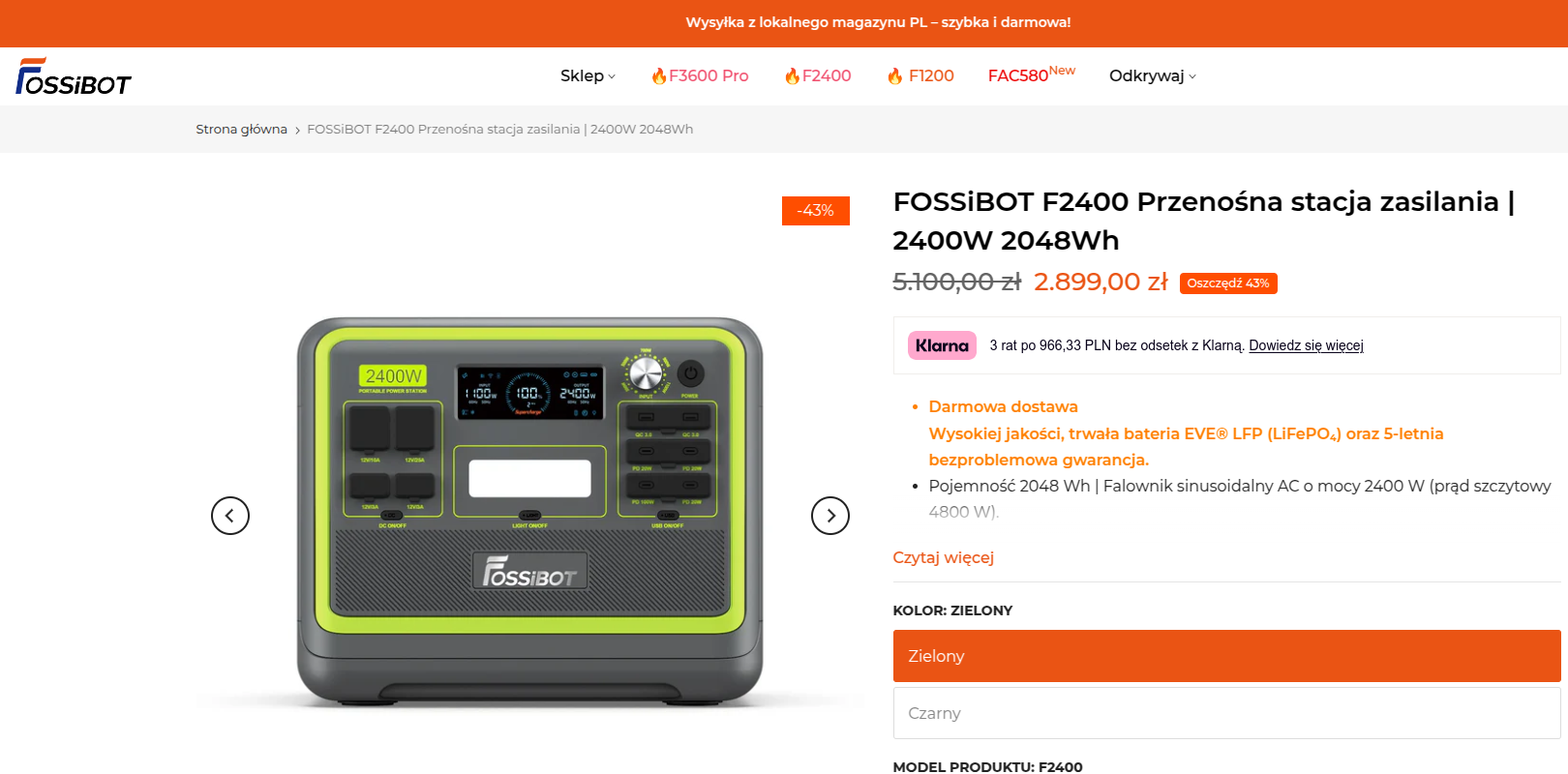1568x774 pixels.
Task: Go to next product image arrow
Action: click(830, 516)
